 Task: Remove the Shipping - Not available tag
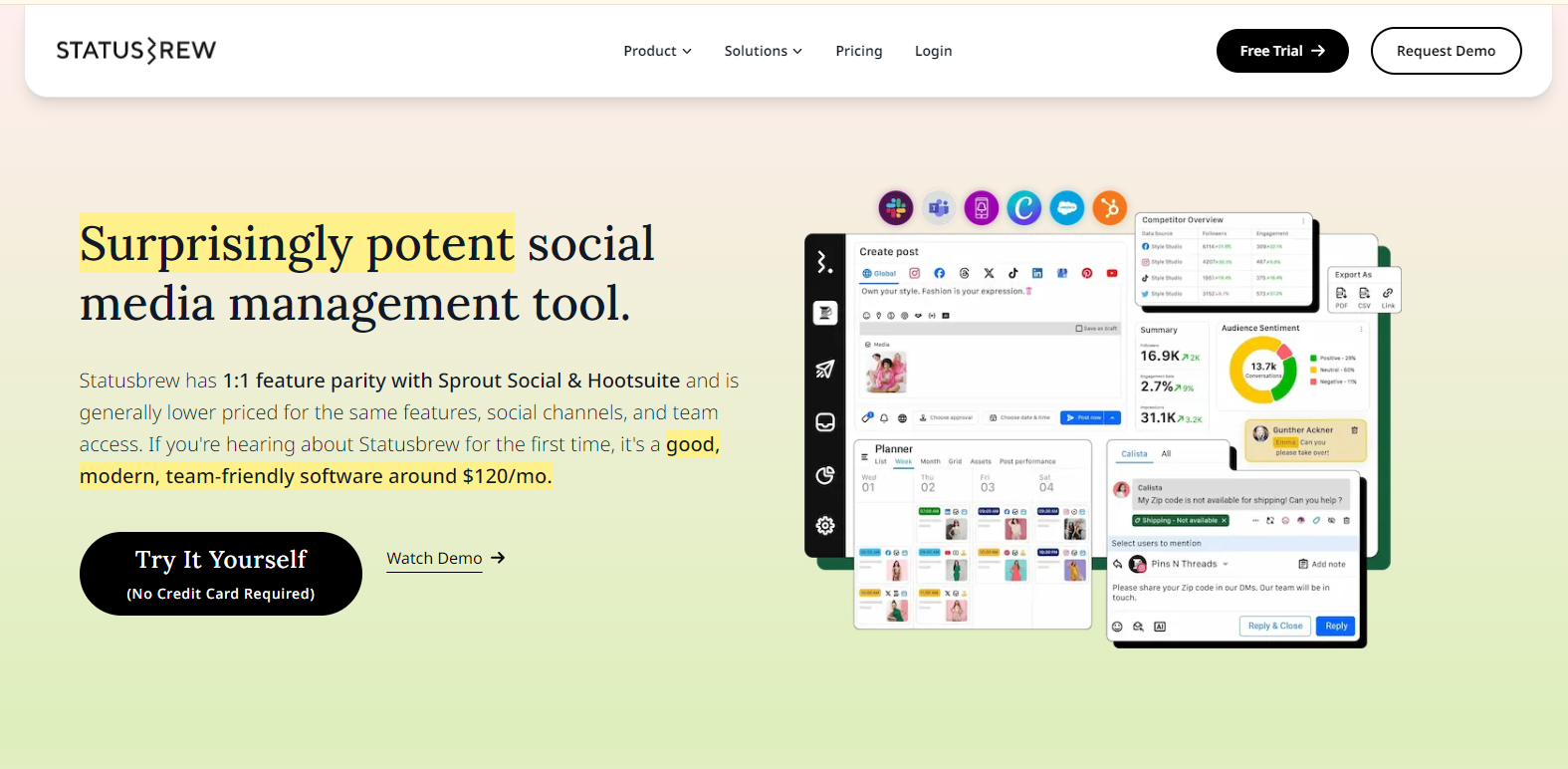pyautogui.click(x=1224, y=521)
